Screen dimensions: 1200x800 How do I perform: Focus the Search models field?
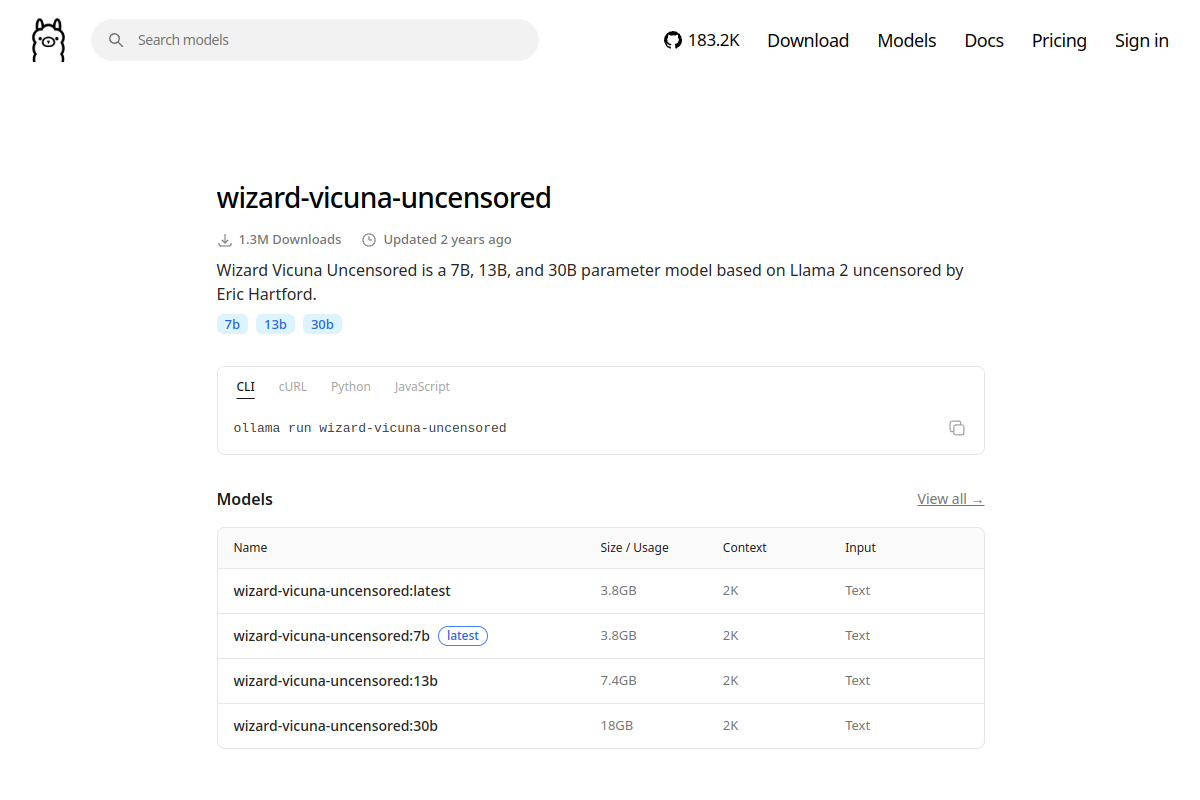315,40
